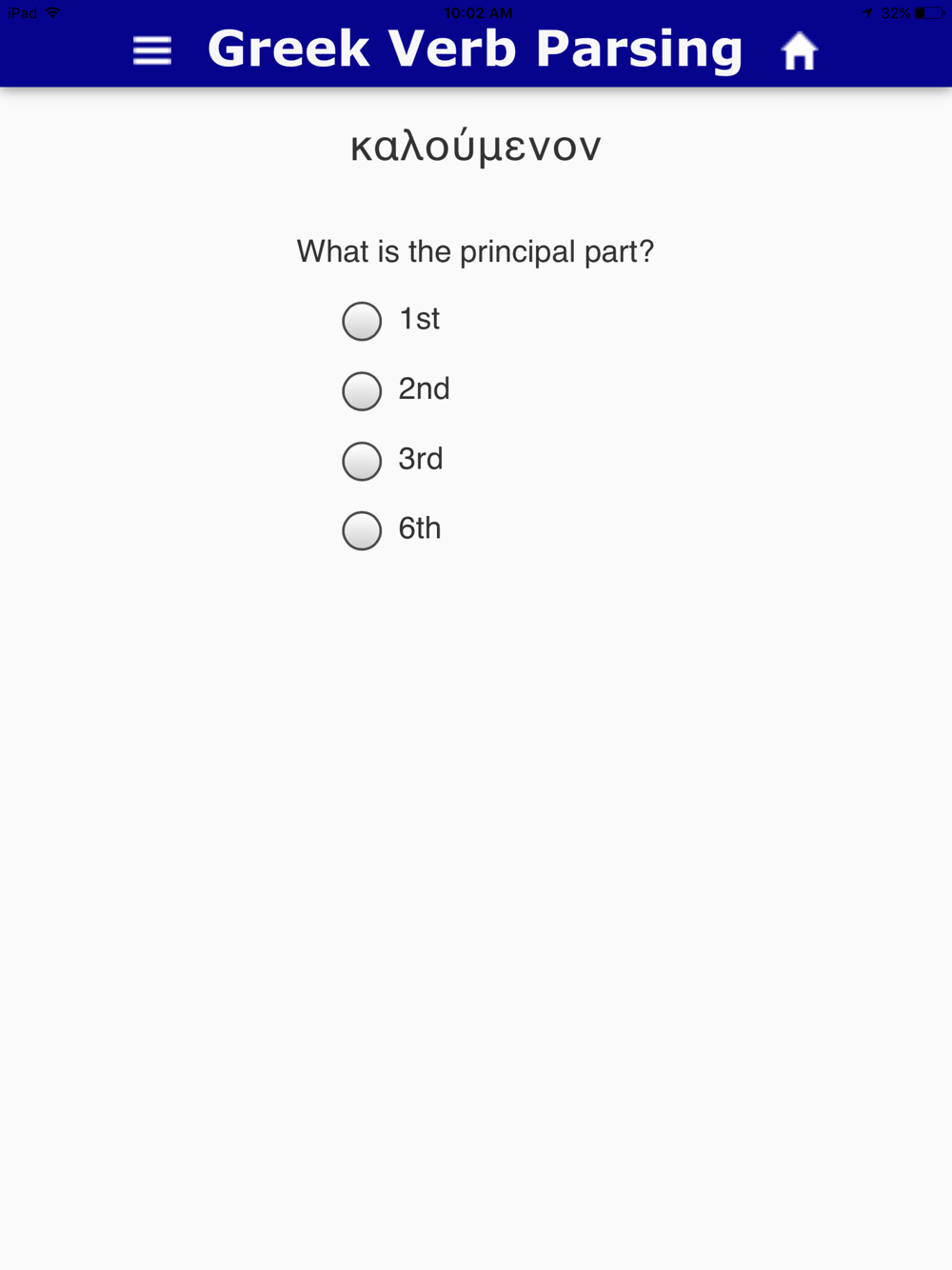Click the "3rd" answer label text

(x=421, y=459)
